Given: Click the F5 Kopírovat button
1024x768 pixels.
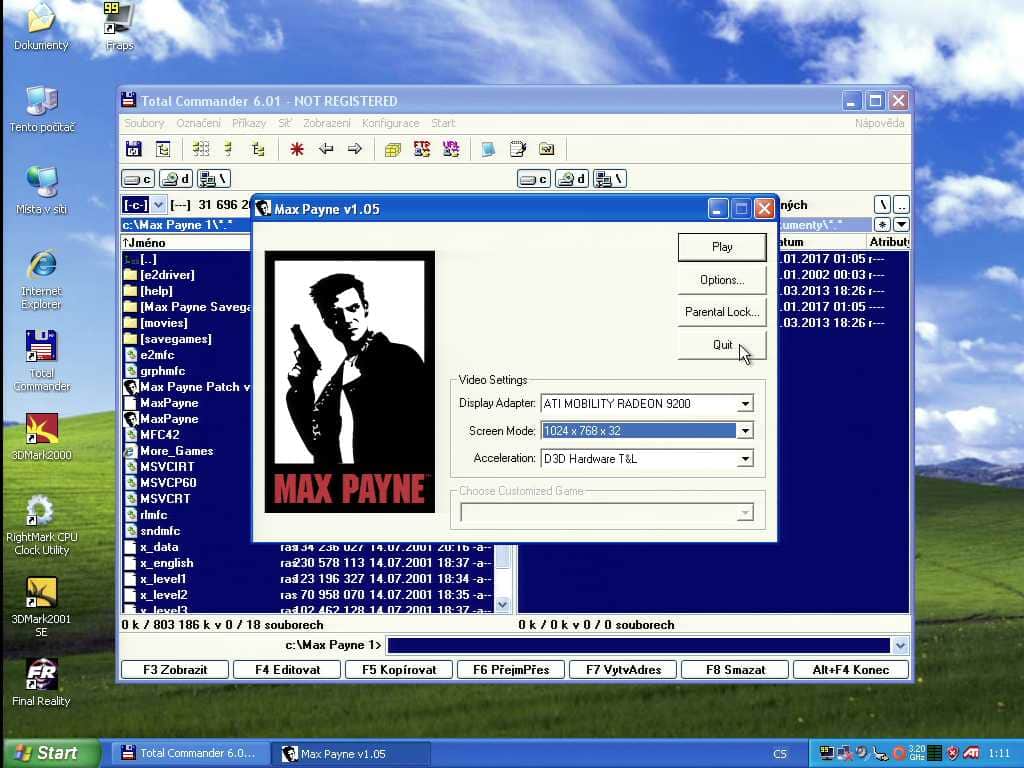Looking at the screenshot, I should tap(399, 669).
